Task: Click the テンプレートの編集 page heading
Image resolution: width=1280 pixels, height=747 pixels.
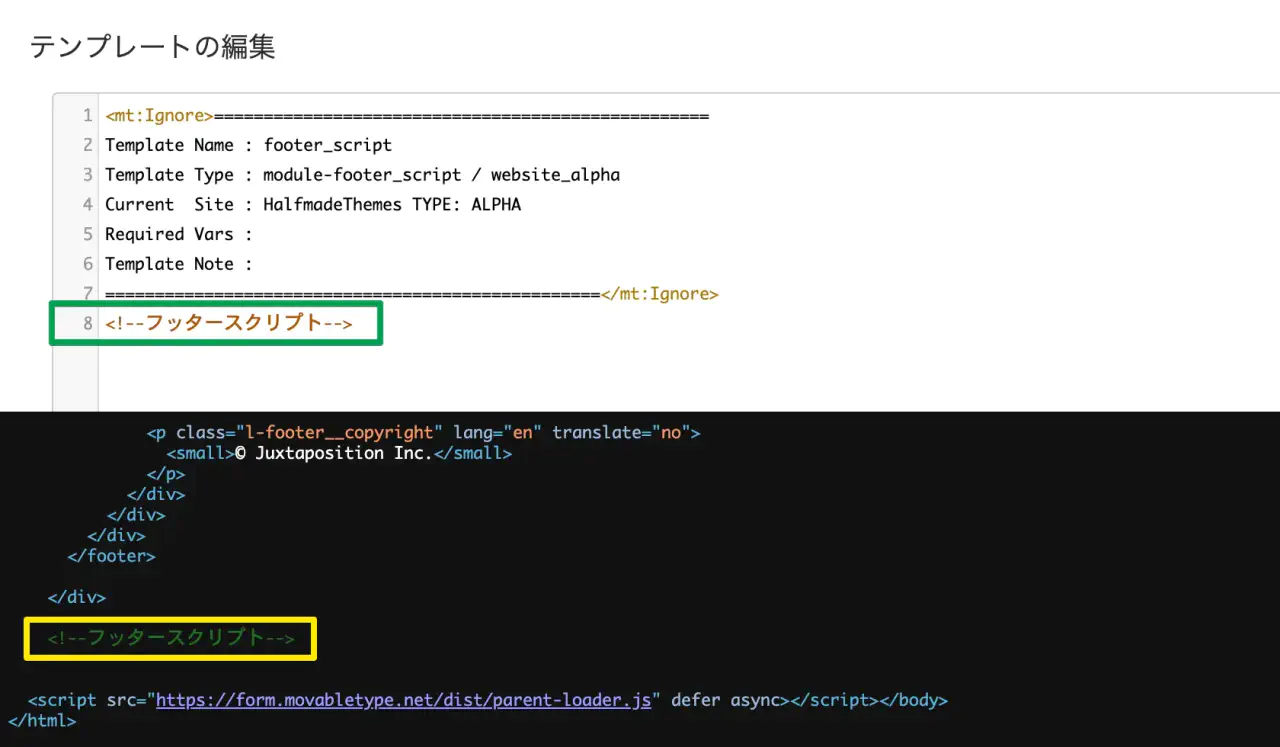Action: tap(152, 47)
